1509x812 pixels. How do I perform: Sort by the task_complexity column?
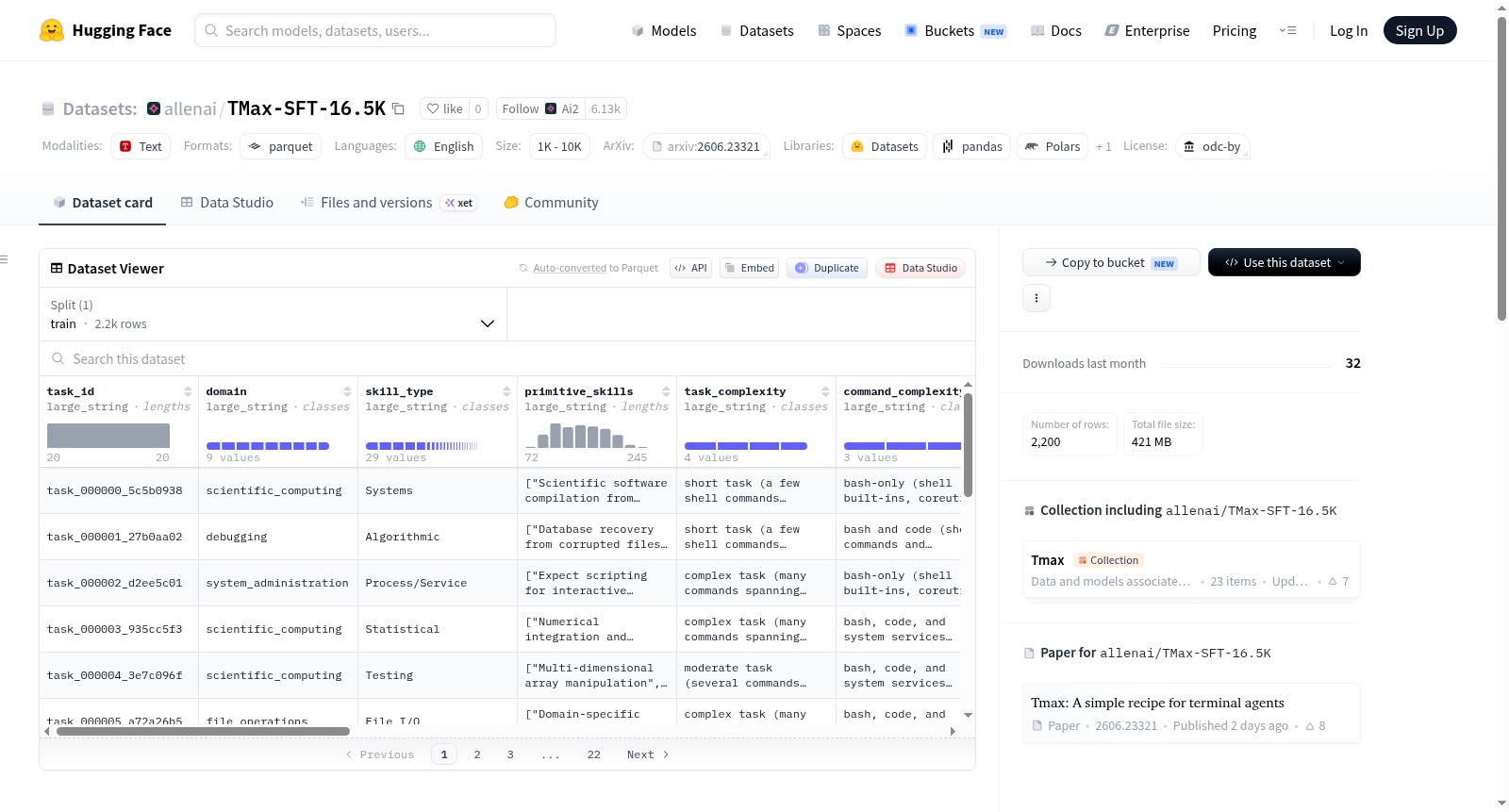[825, 391]
